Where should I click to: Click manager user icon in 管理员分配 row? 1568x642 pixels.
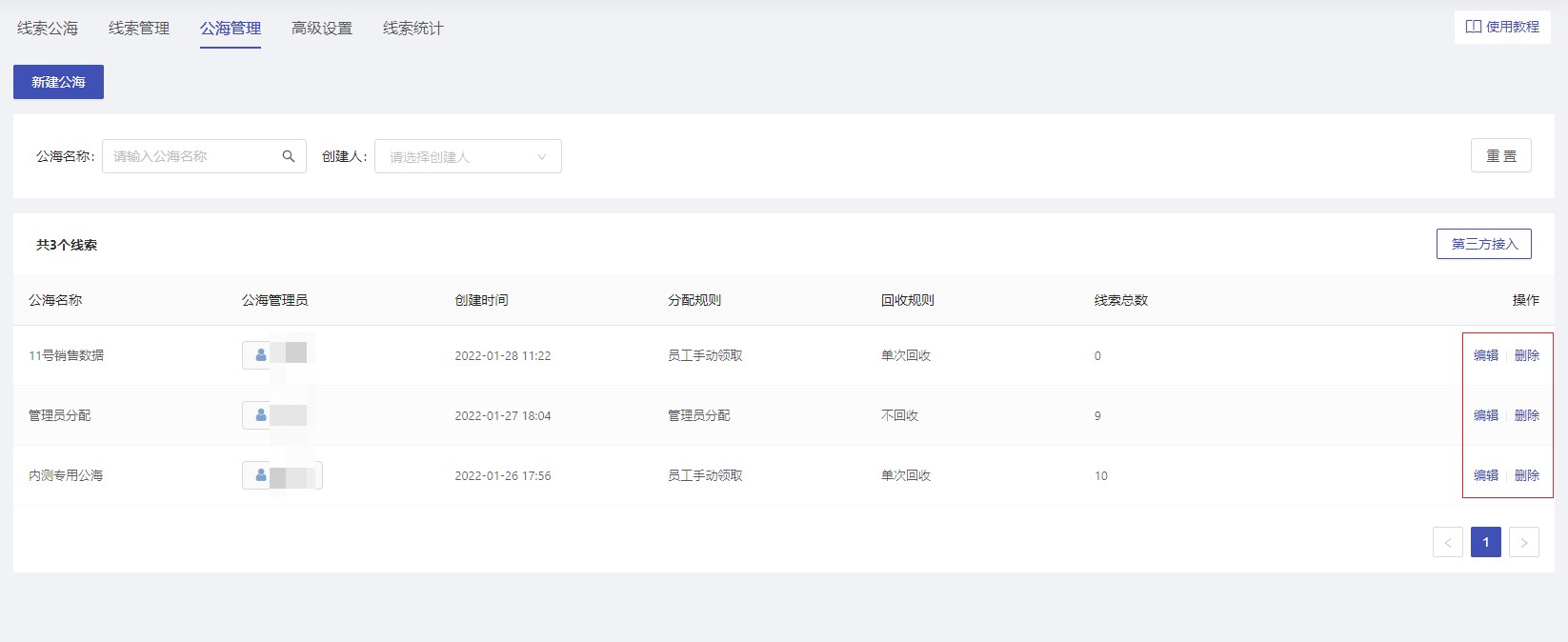point(261,415)
